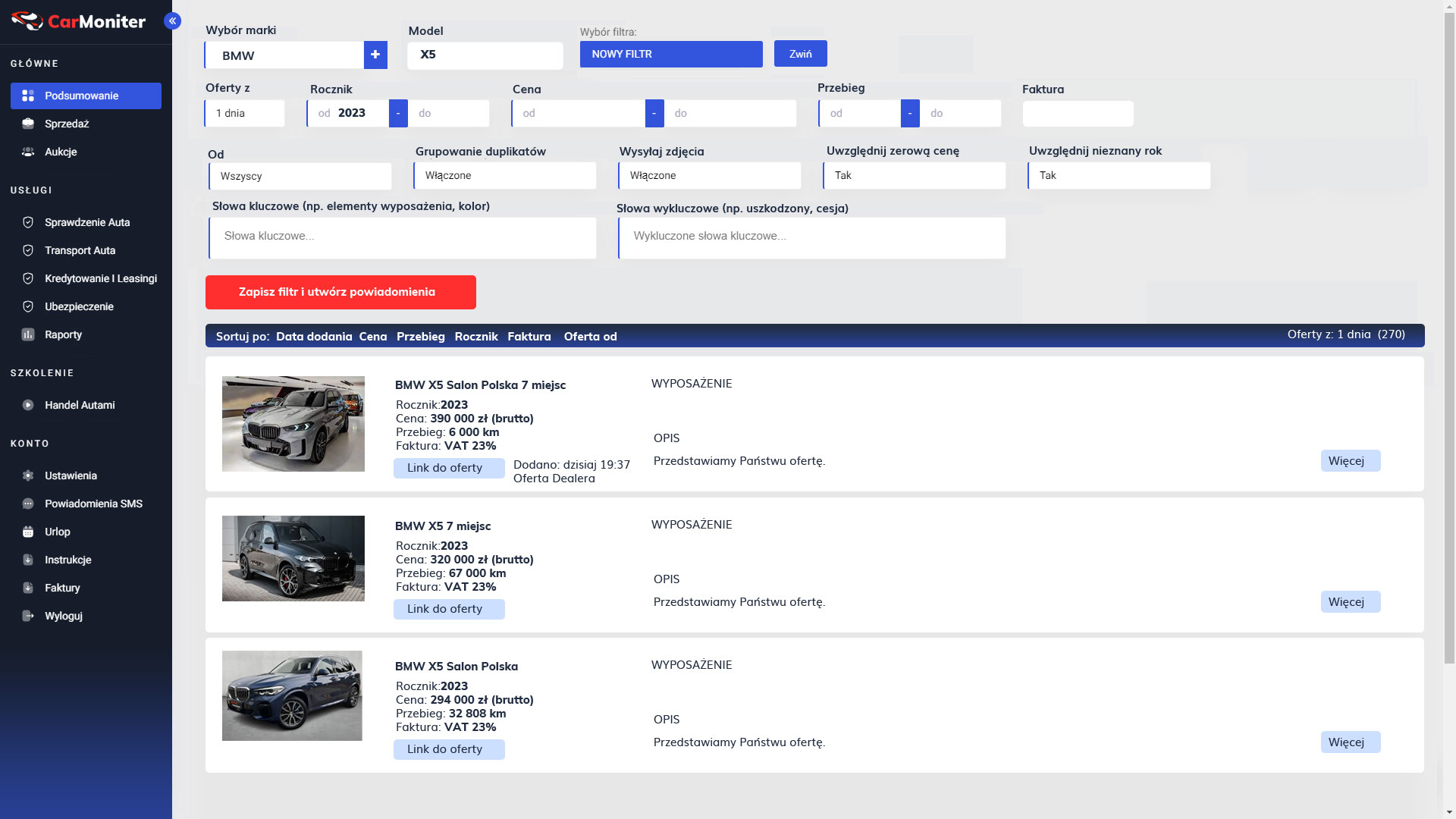Screen dimensions: 1456x819
Task: Click the Ubezpieczenie shield icon
Action: click(28, 306)
